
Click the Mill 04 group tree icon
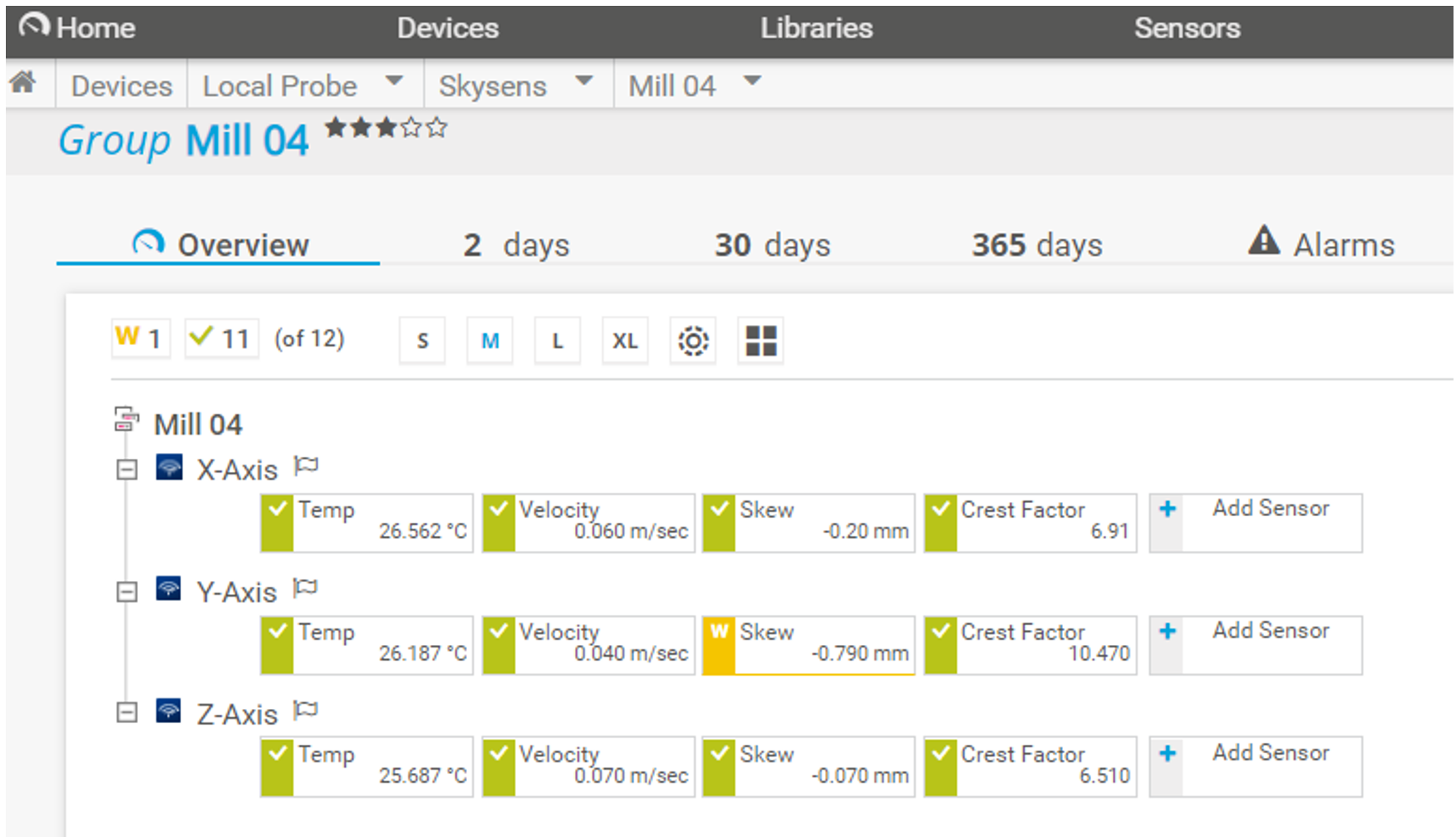click(126, 420)
